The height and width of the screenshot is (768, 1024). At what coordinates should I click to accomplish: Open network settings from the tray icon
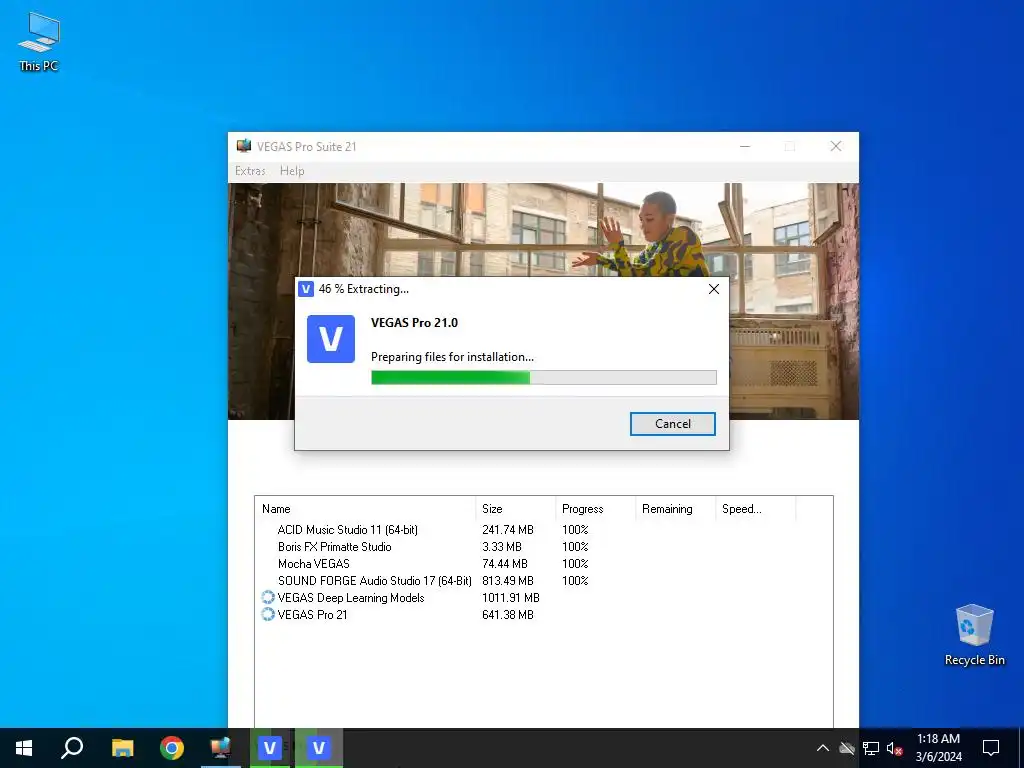click(871, 748)
